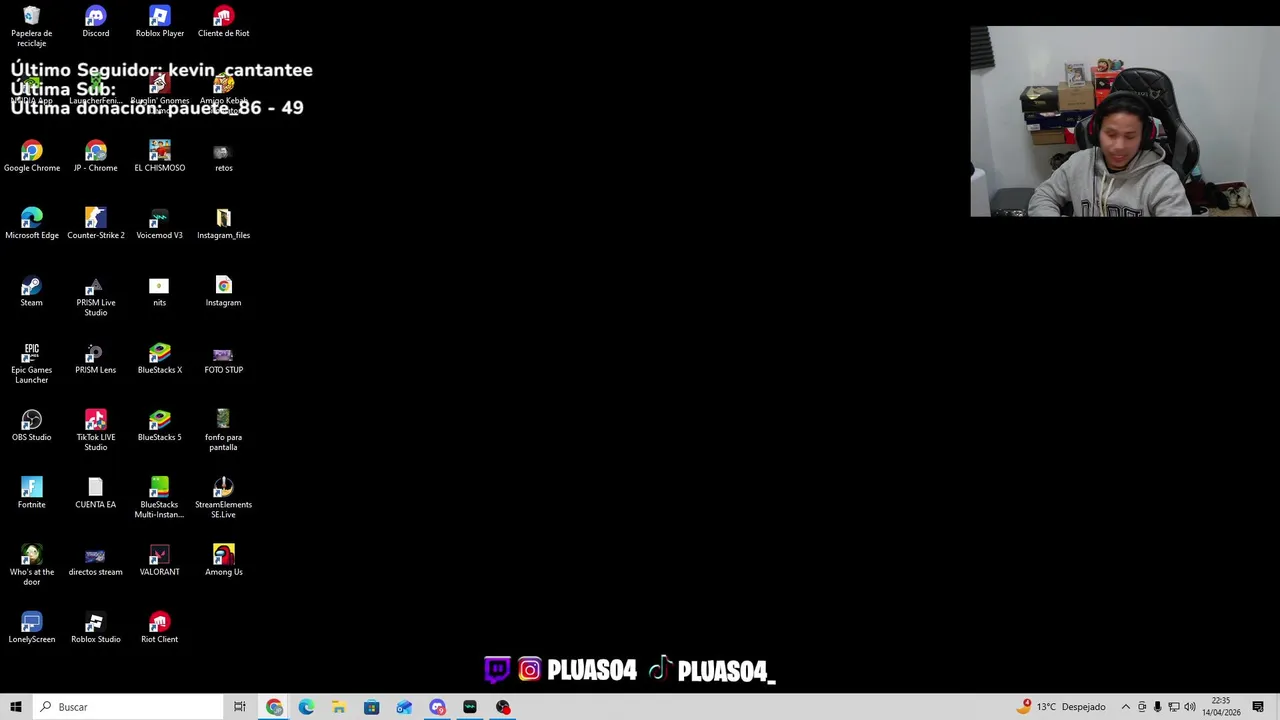The image size is (1280, 720).
Task: Launch LonelyScreen from the desktop
Action: point(31,627)
